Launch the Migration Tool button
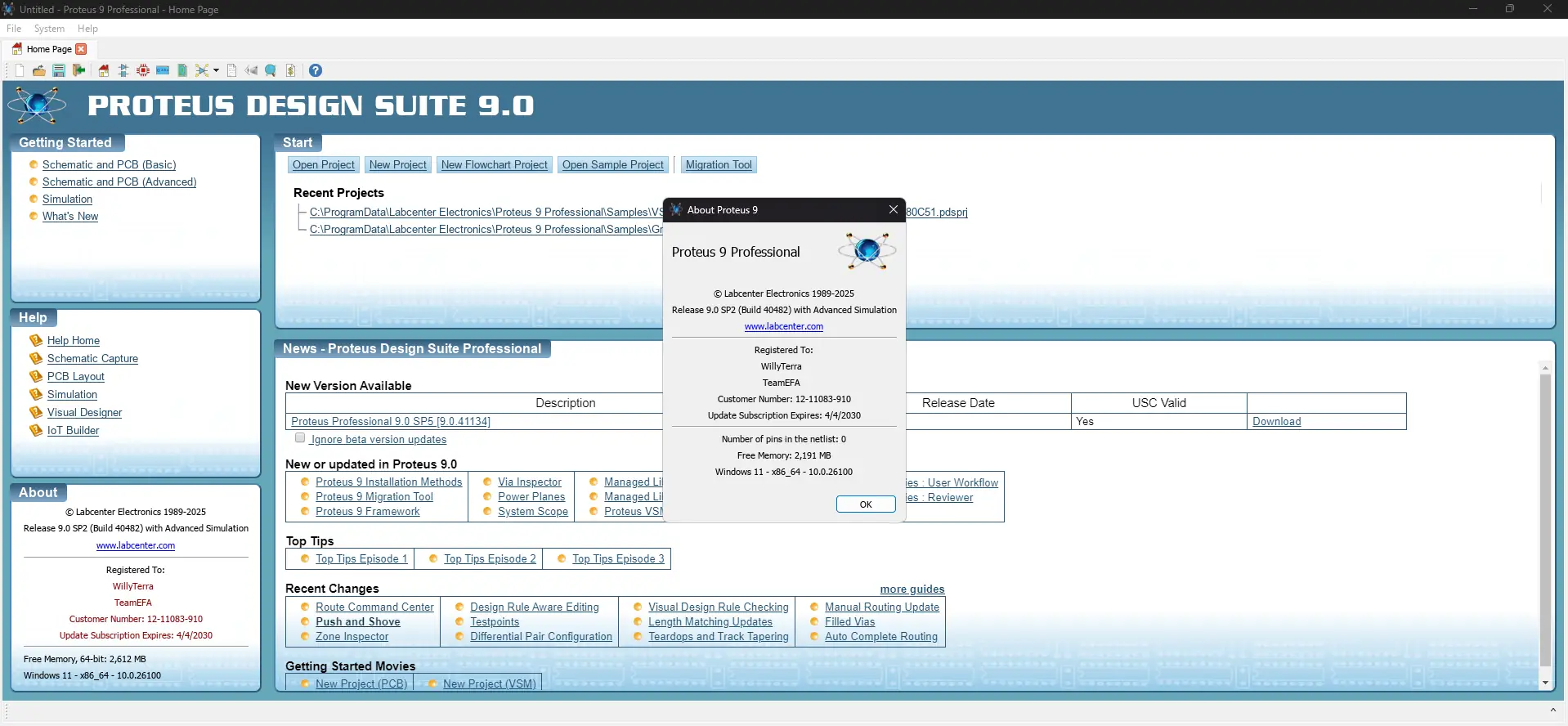Image resolution: width=1568 pixels, height=726 pixels. 719,165
